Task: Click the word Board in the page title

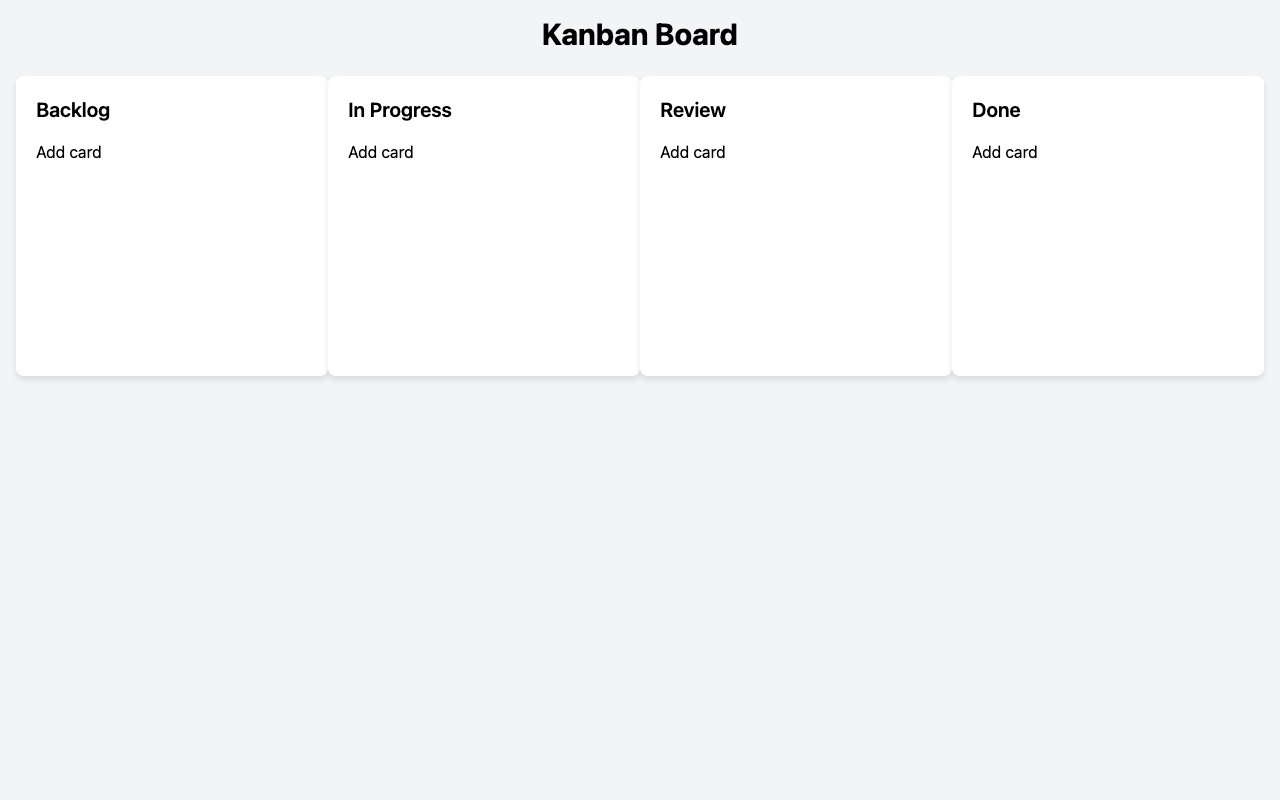Action: [x=696, y=35]
